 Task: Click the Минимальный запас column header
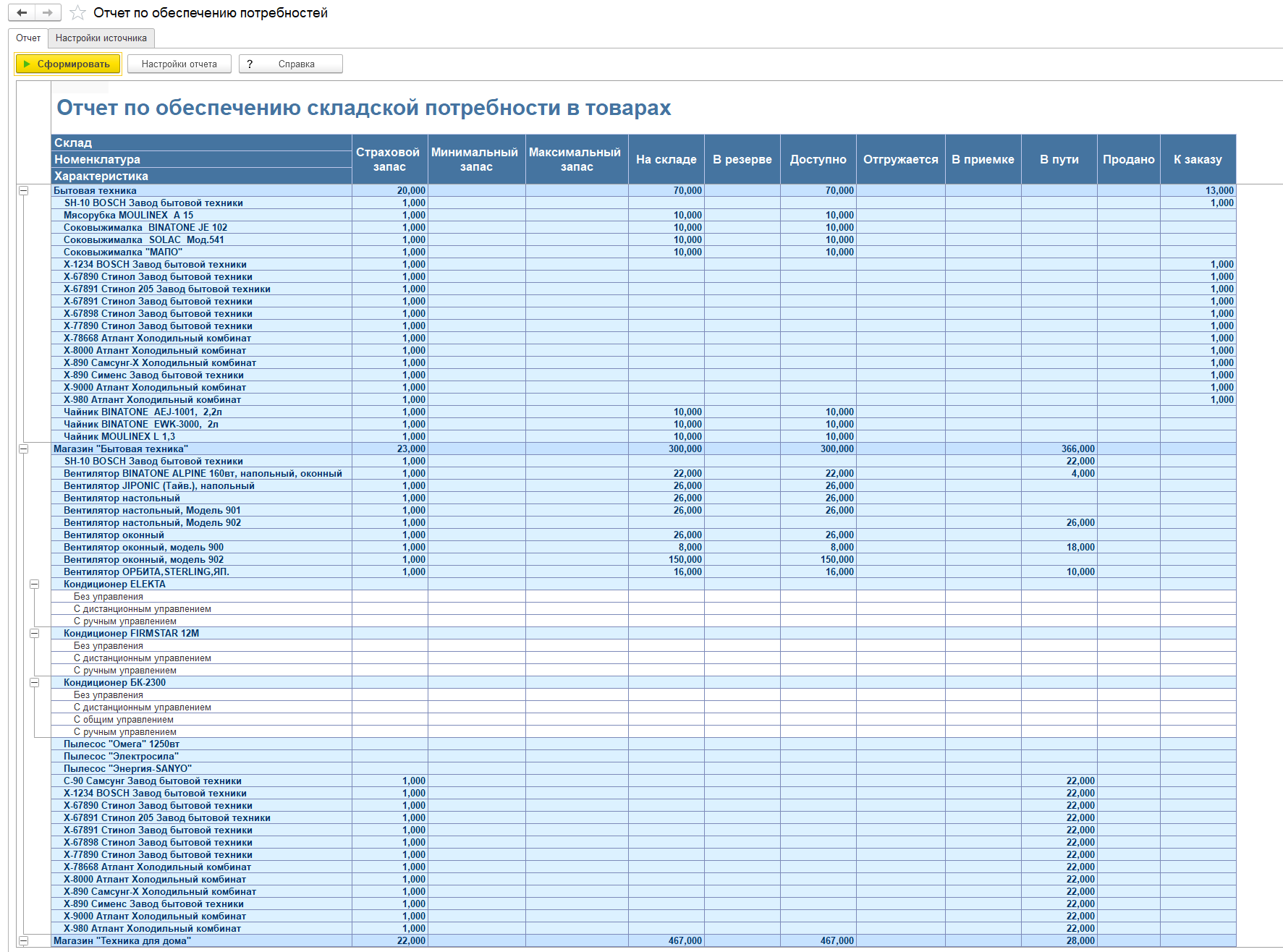476,159
